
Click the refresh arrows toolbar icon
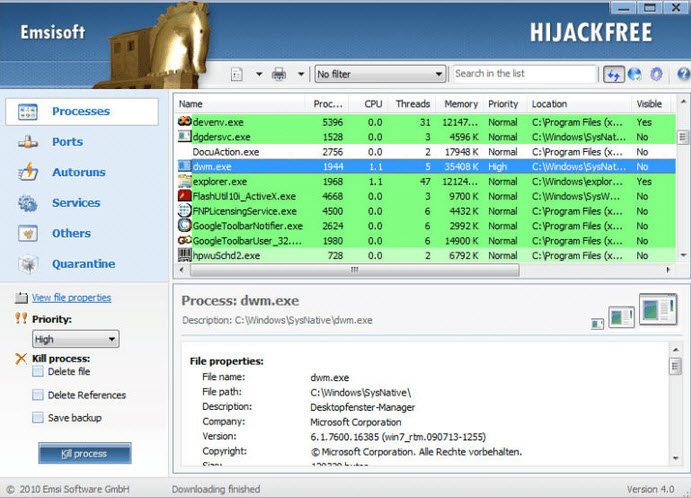(x=613, y=74)
